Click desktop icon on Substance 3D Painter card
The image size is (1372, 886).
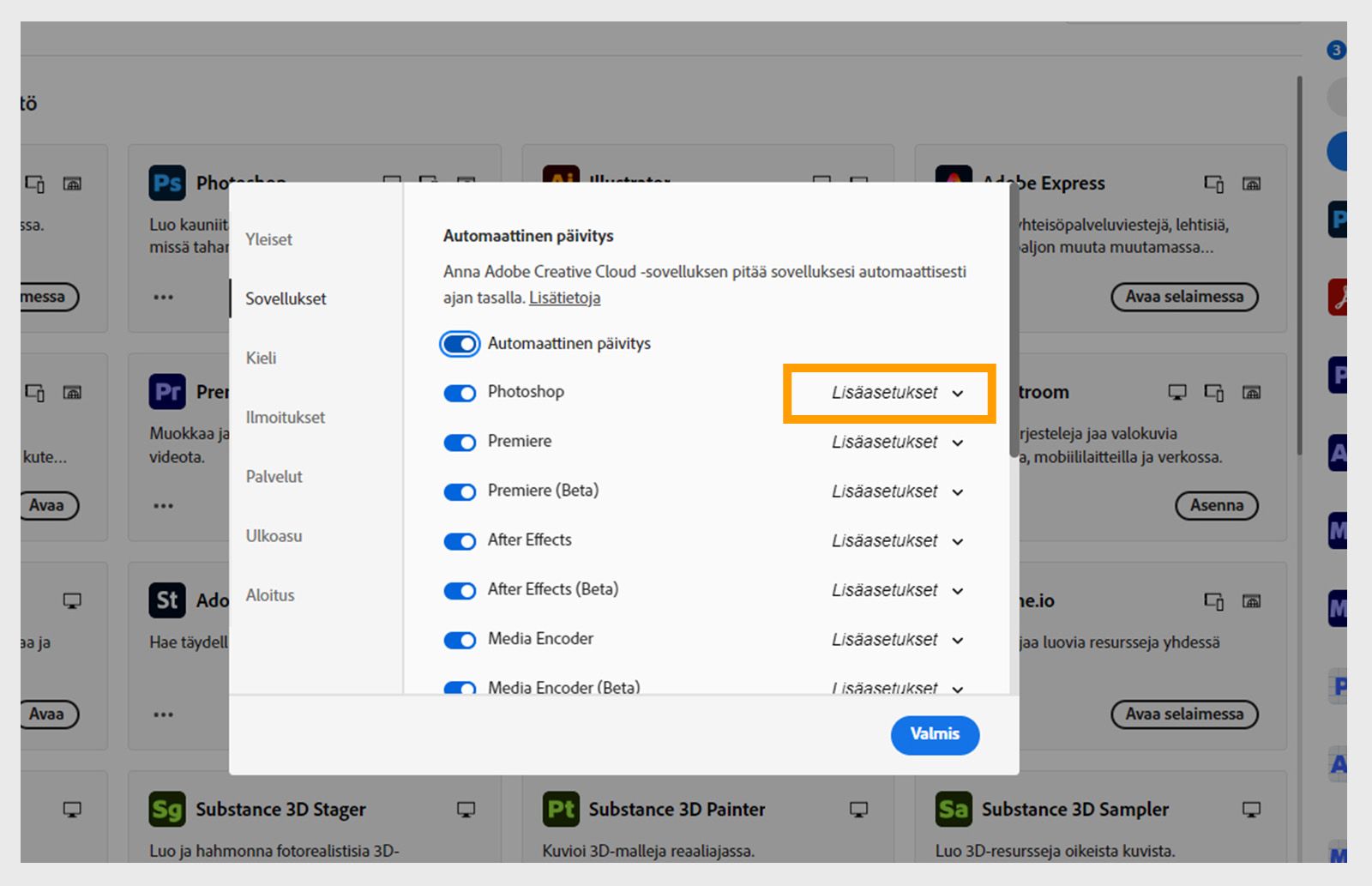click(858, 809)
